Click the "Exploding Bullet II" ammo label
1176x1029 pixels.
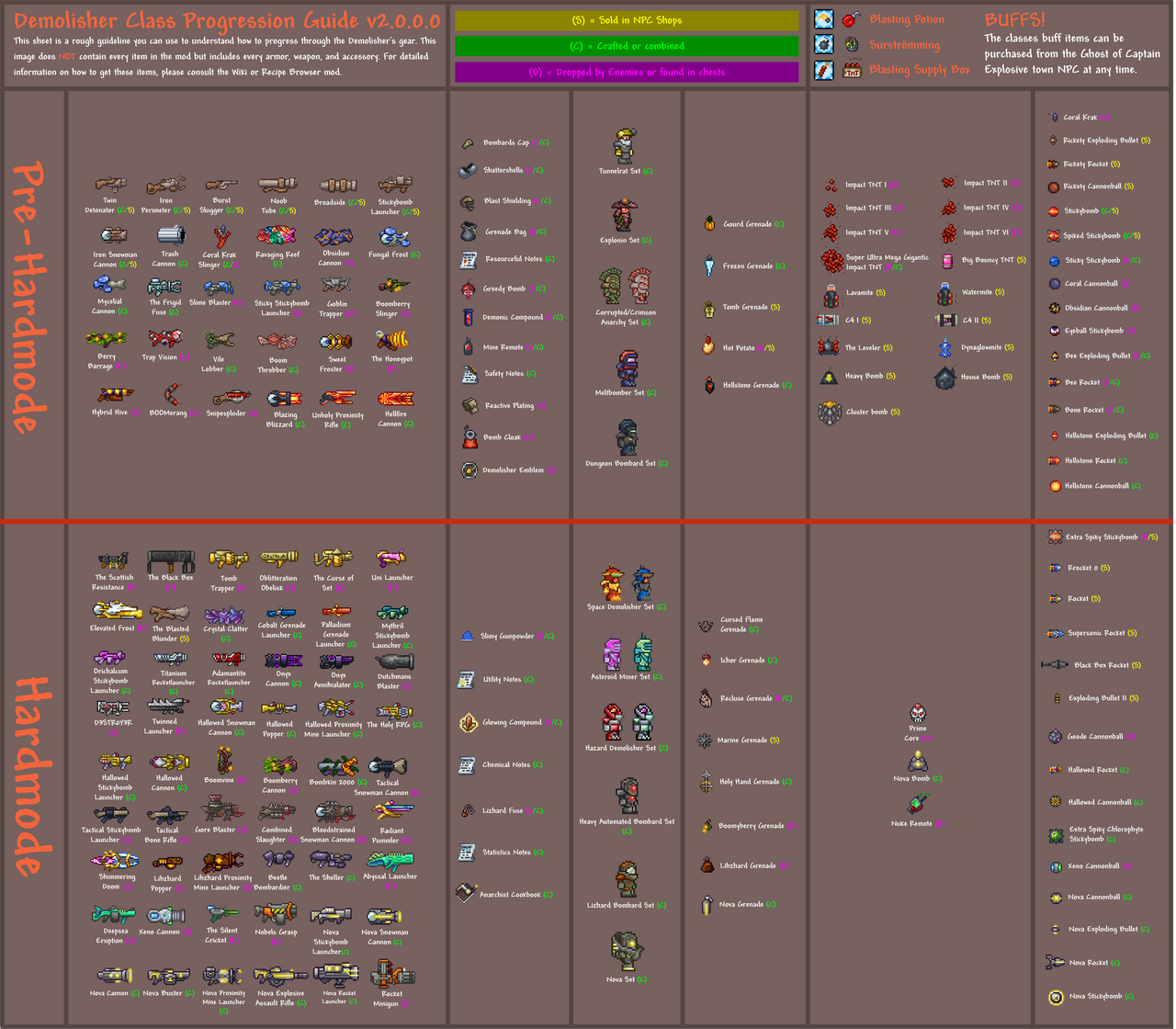coord(1097,698)
